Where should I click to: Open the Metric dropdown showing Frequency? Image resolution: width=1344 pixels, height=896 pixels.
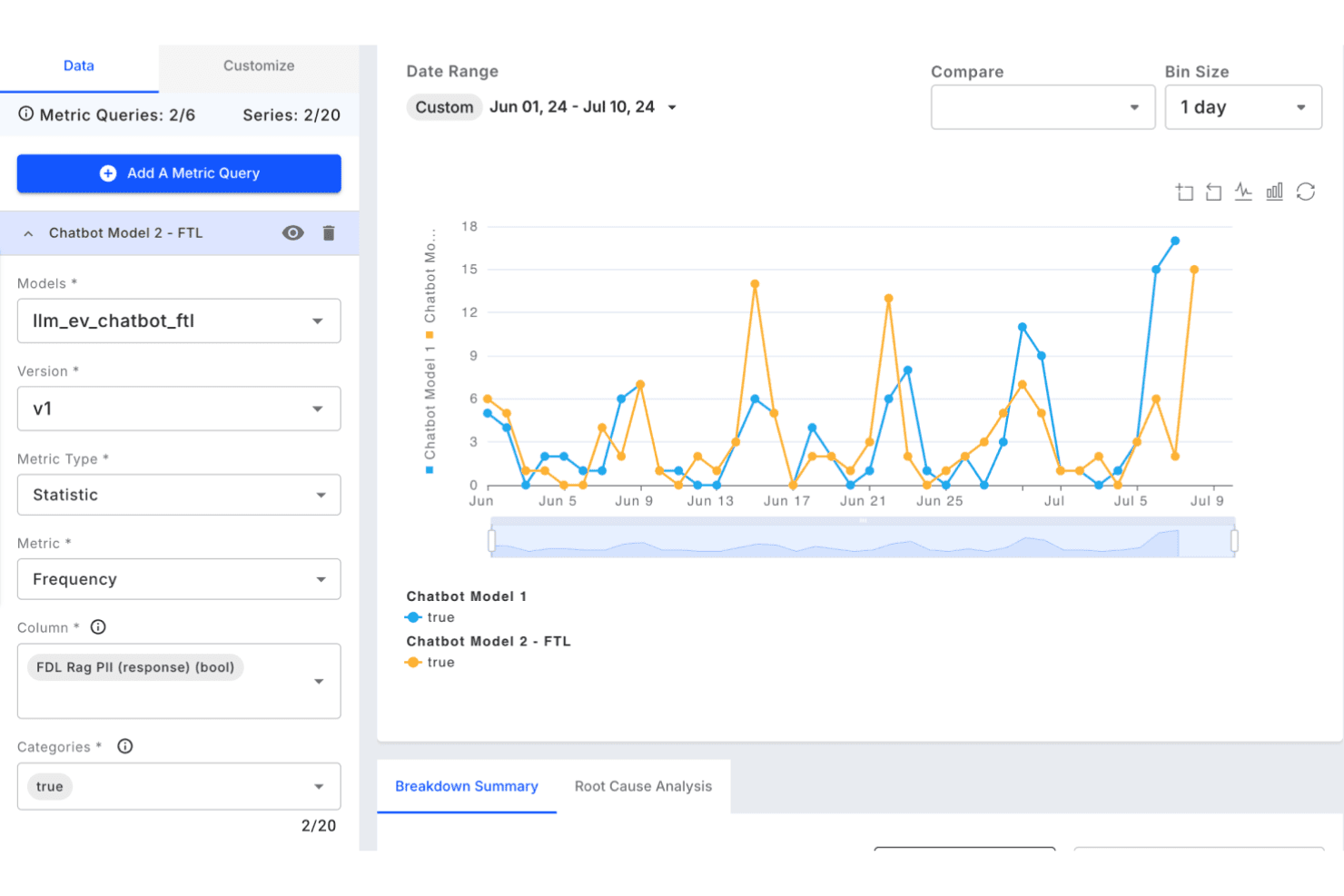click(179, 579)
